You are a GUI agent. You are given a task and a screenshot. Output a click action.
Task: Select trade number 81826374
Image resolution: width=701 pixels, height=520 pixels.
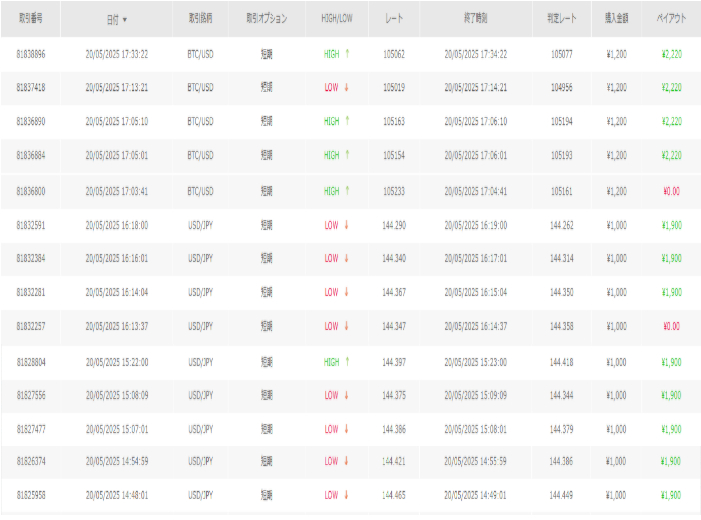31,461
